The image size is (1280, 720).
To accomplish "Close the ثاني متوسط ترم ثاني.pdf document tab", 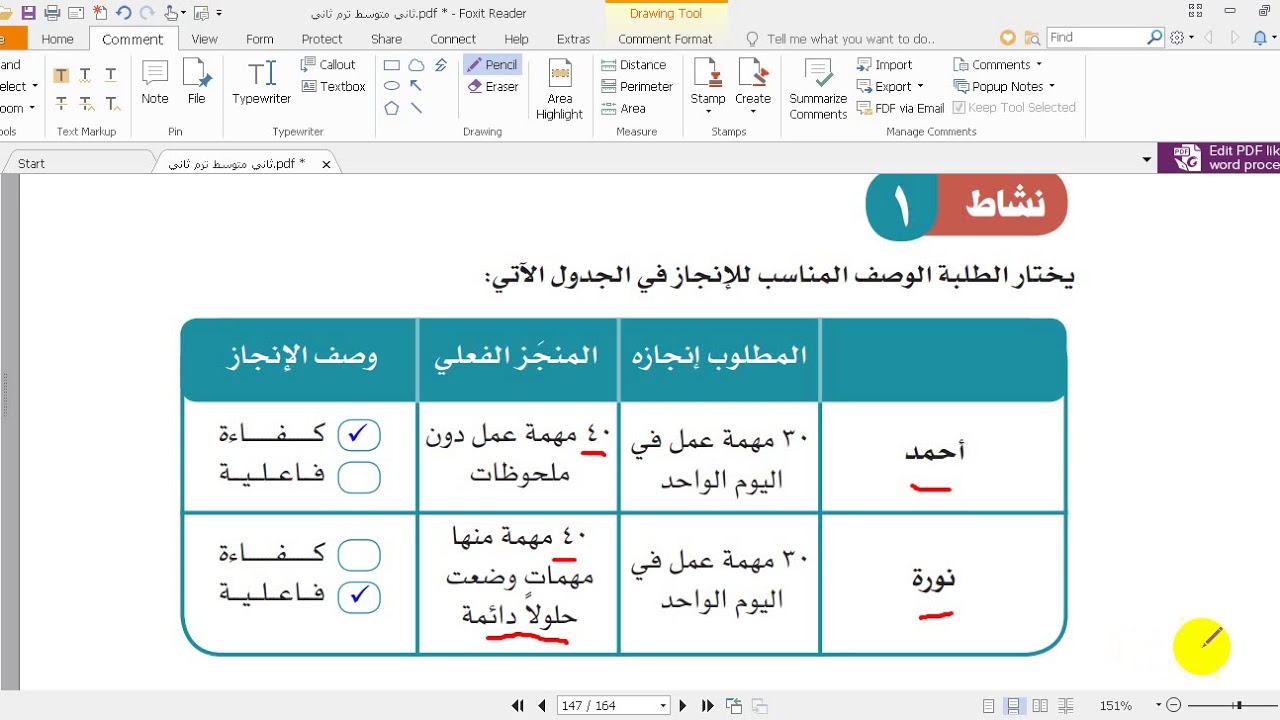I will [326, 164].
